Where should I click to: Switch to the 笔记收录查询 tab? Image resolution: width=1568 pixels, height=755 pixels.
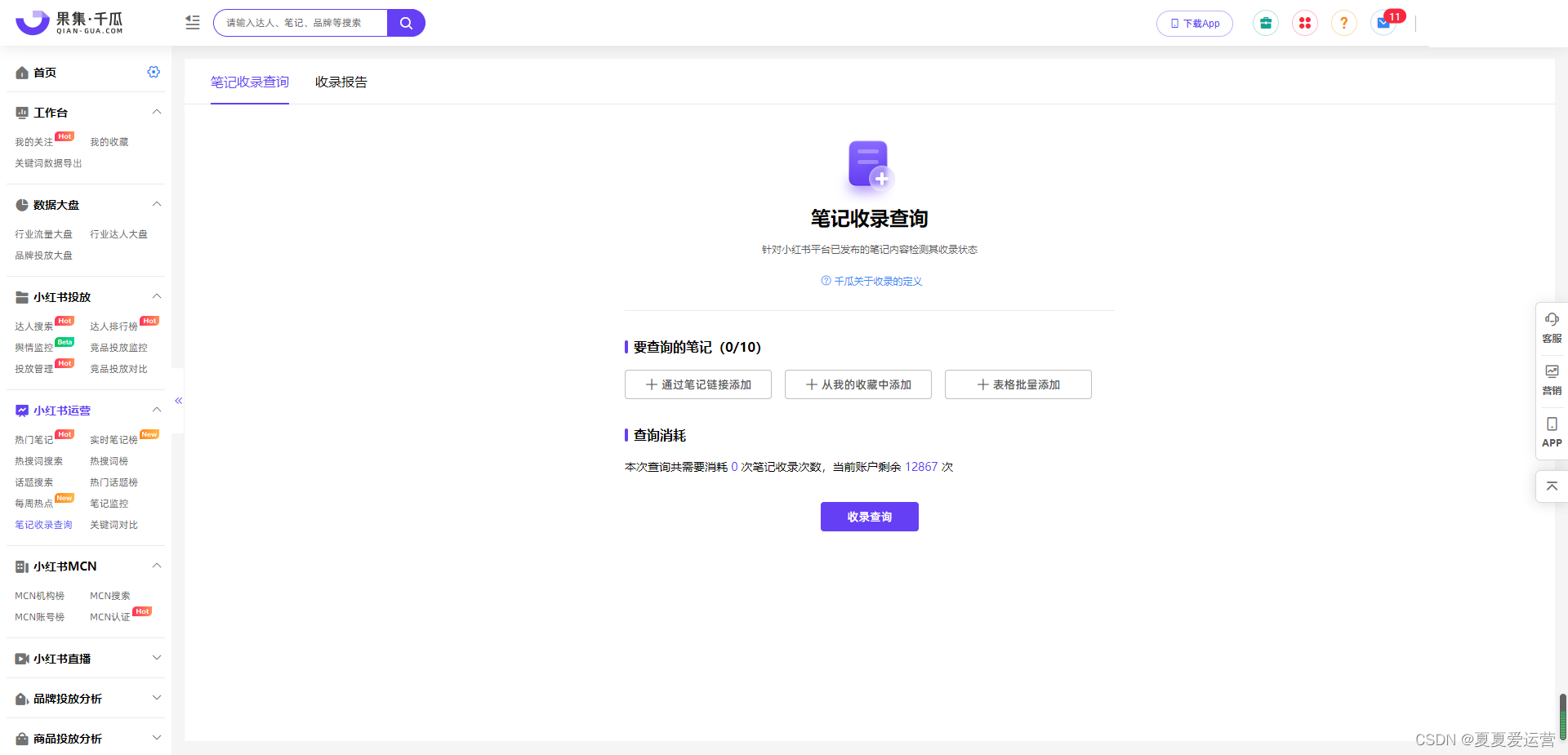coord(250,82)
